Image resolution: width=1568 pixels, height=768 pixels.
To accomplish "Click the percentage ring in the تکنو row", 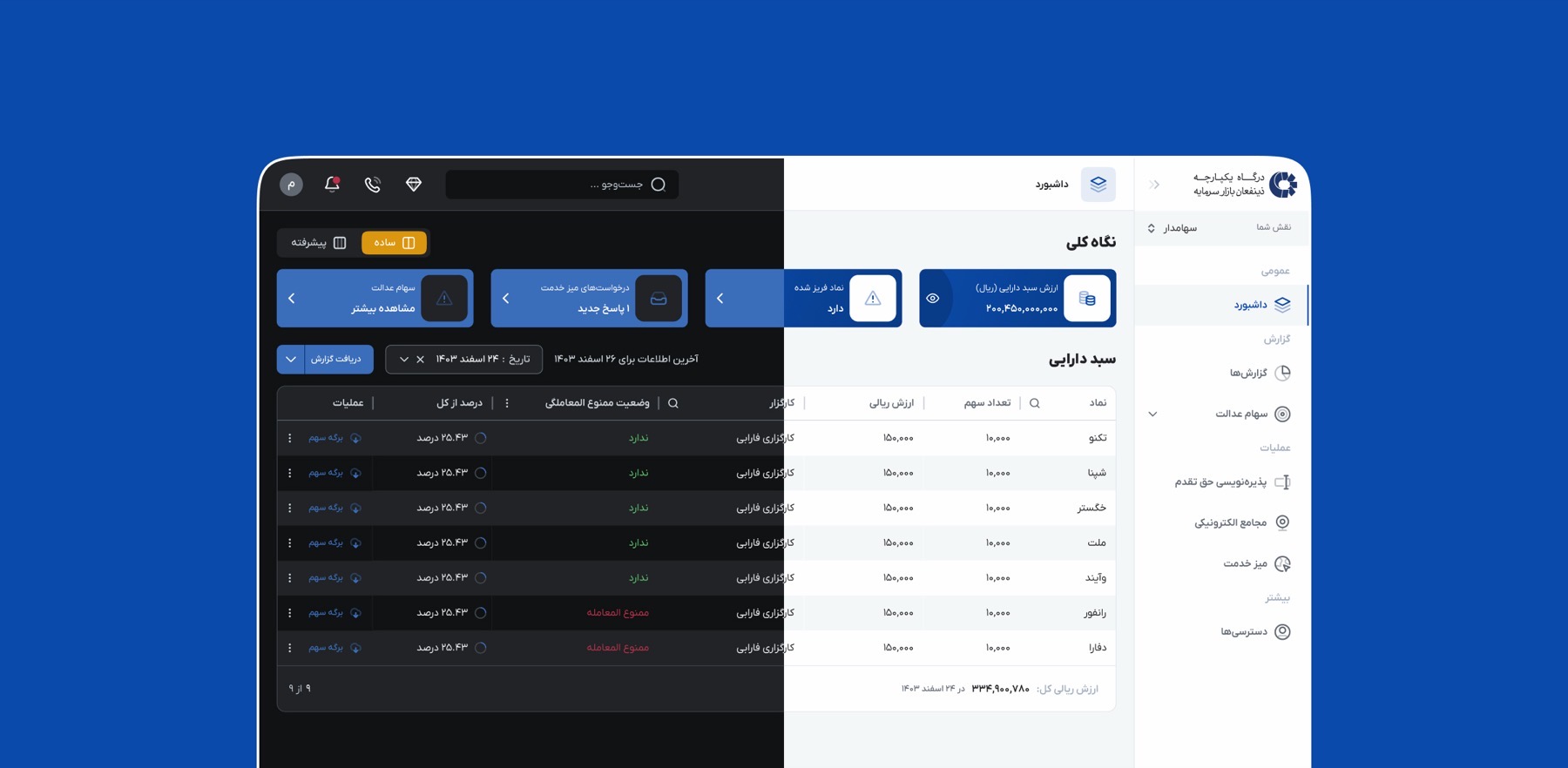I will [x=481, y=438].
